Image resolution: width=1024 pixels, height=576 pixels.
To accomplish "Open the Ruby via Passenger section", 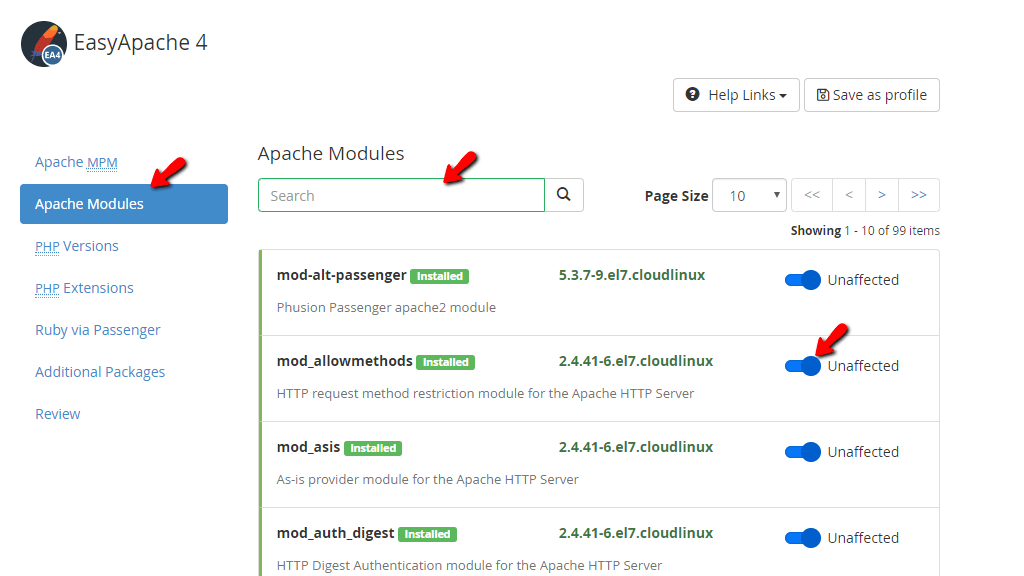I will (x=98, y=330).
